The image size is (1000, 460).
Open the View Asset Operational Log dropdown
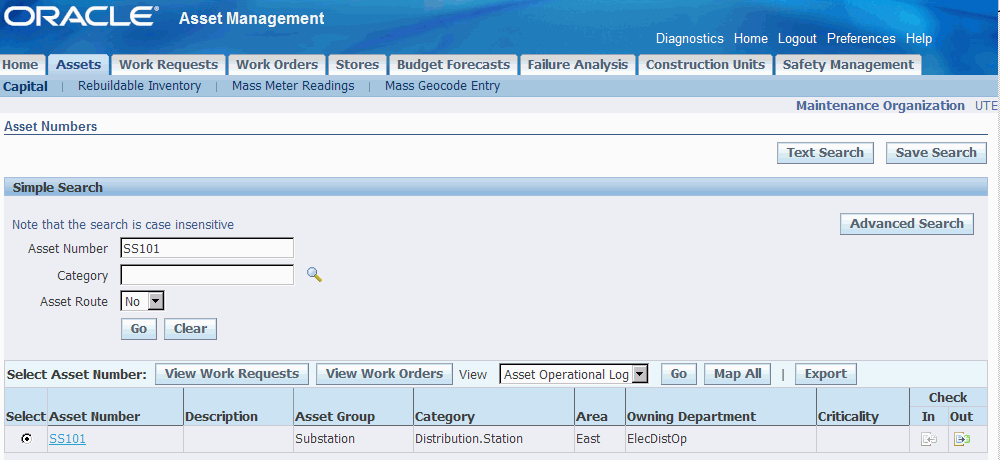pyautogui.click(x=574, y=375)
